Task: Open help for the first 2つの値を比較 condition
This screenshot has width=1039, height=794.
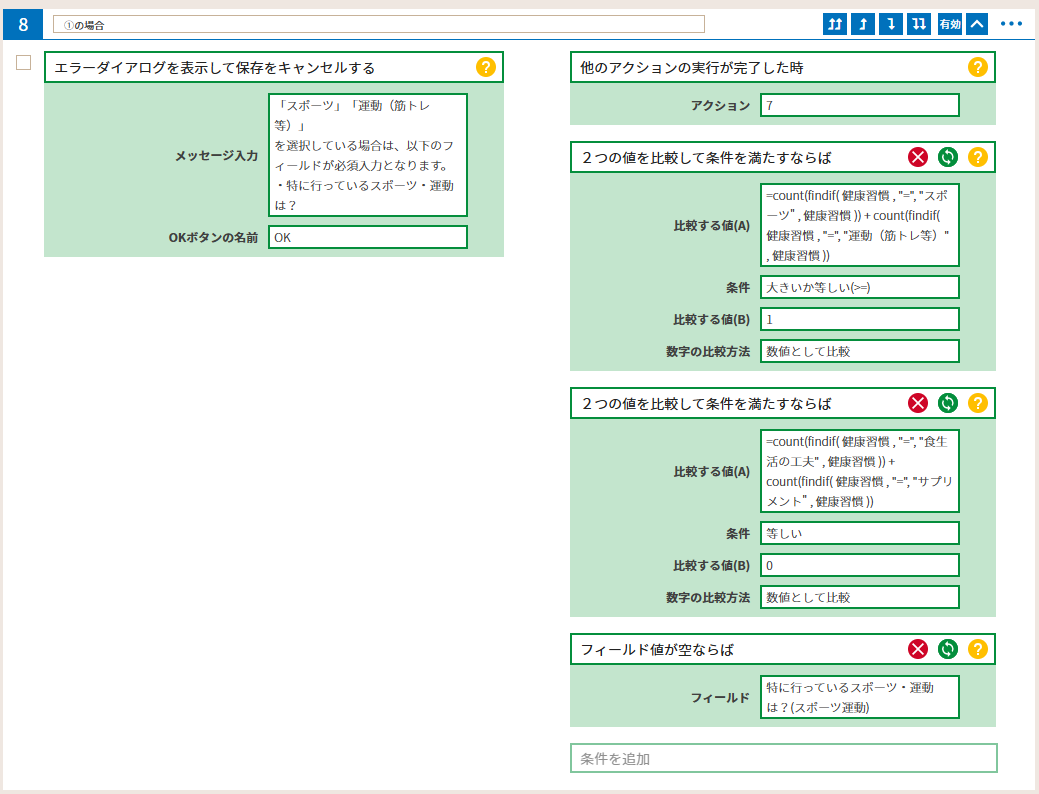Action: click(977, 157)
